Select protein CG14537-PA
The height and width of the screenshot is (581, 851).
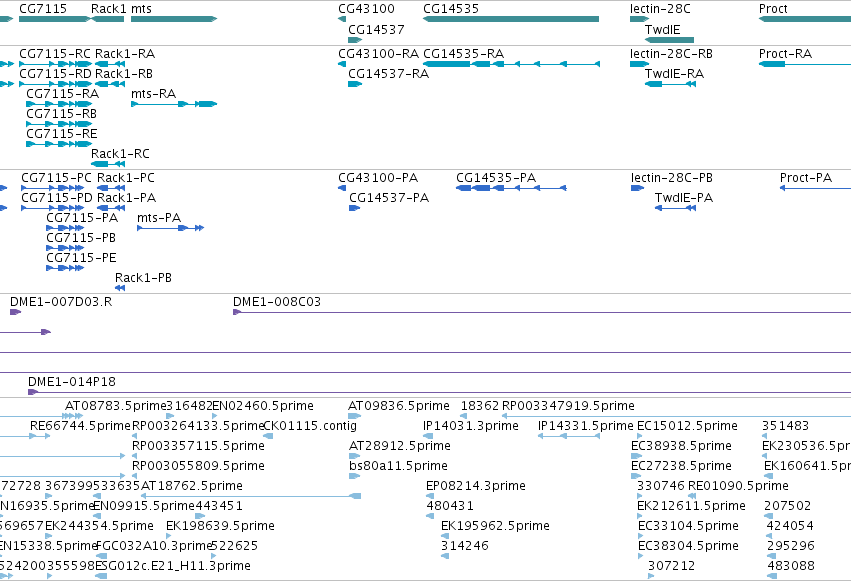coord(389,198)
